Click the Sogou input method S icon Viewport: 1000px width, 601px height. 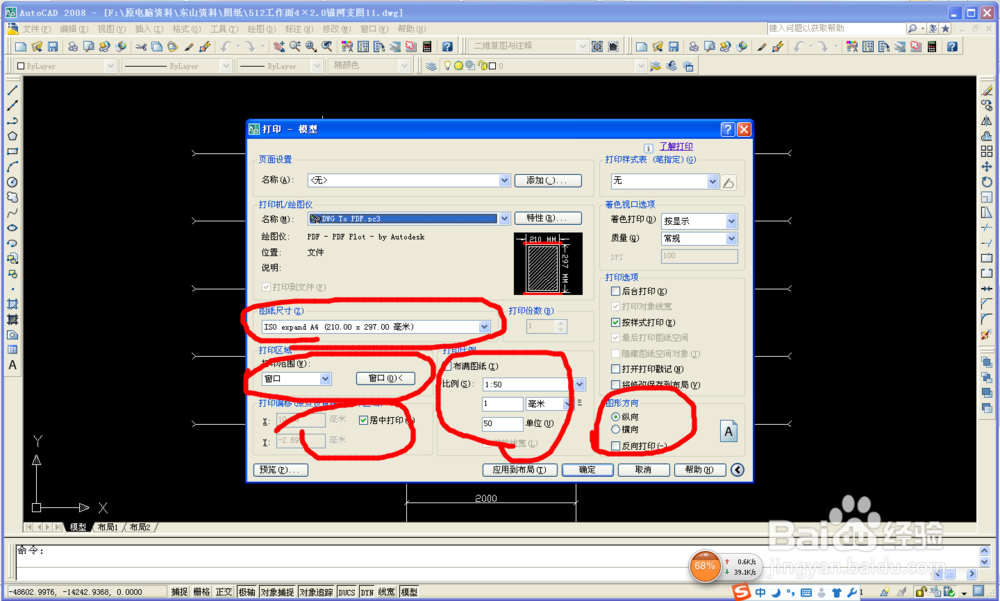click(741, 592)
